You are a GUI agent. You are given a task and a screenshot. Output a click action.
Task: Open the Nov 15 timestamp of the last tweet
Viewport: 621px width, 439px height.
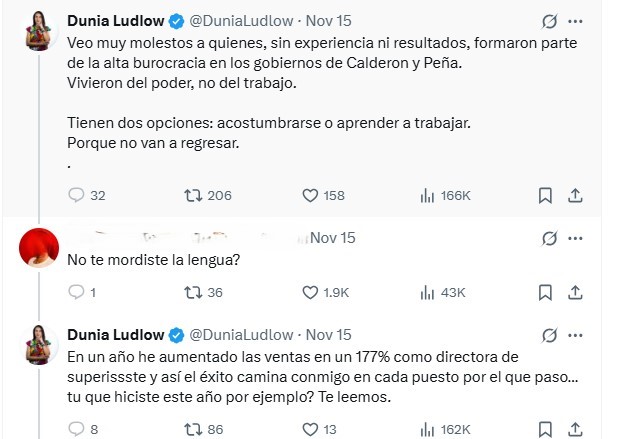tap(327, 333)
